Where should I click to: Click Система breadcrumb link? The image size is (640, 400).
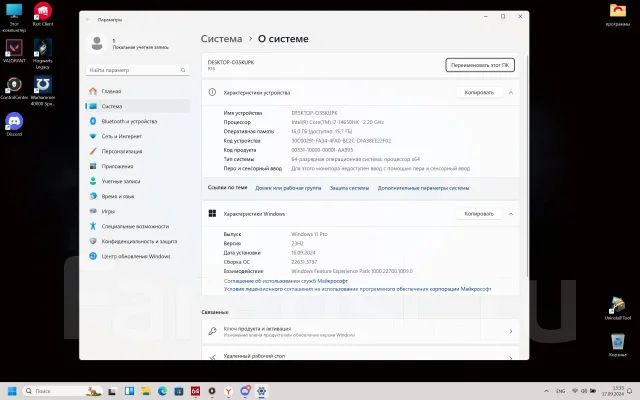(x=221, y=39)
